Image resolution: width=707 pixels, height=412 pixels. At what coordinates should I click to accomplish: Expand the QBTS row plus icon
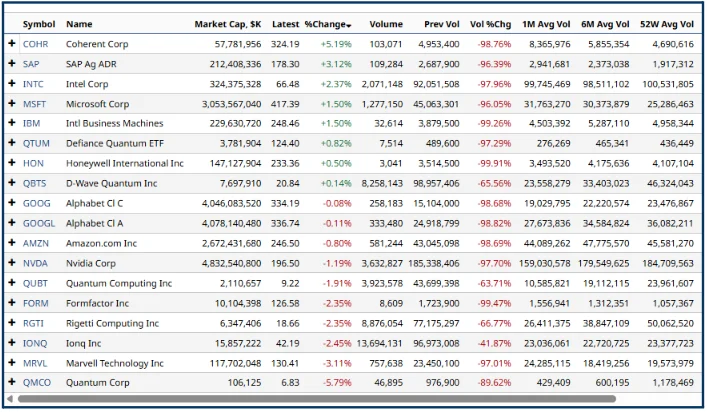(x=12, y=183)
